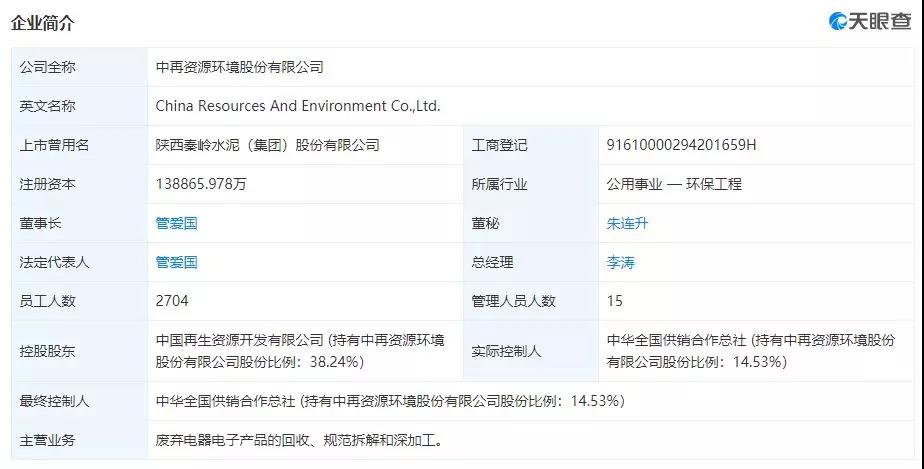Click the 管理人员人数 value 15

click(615, 301)
